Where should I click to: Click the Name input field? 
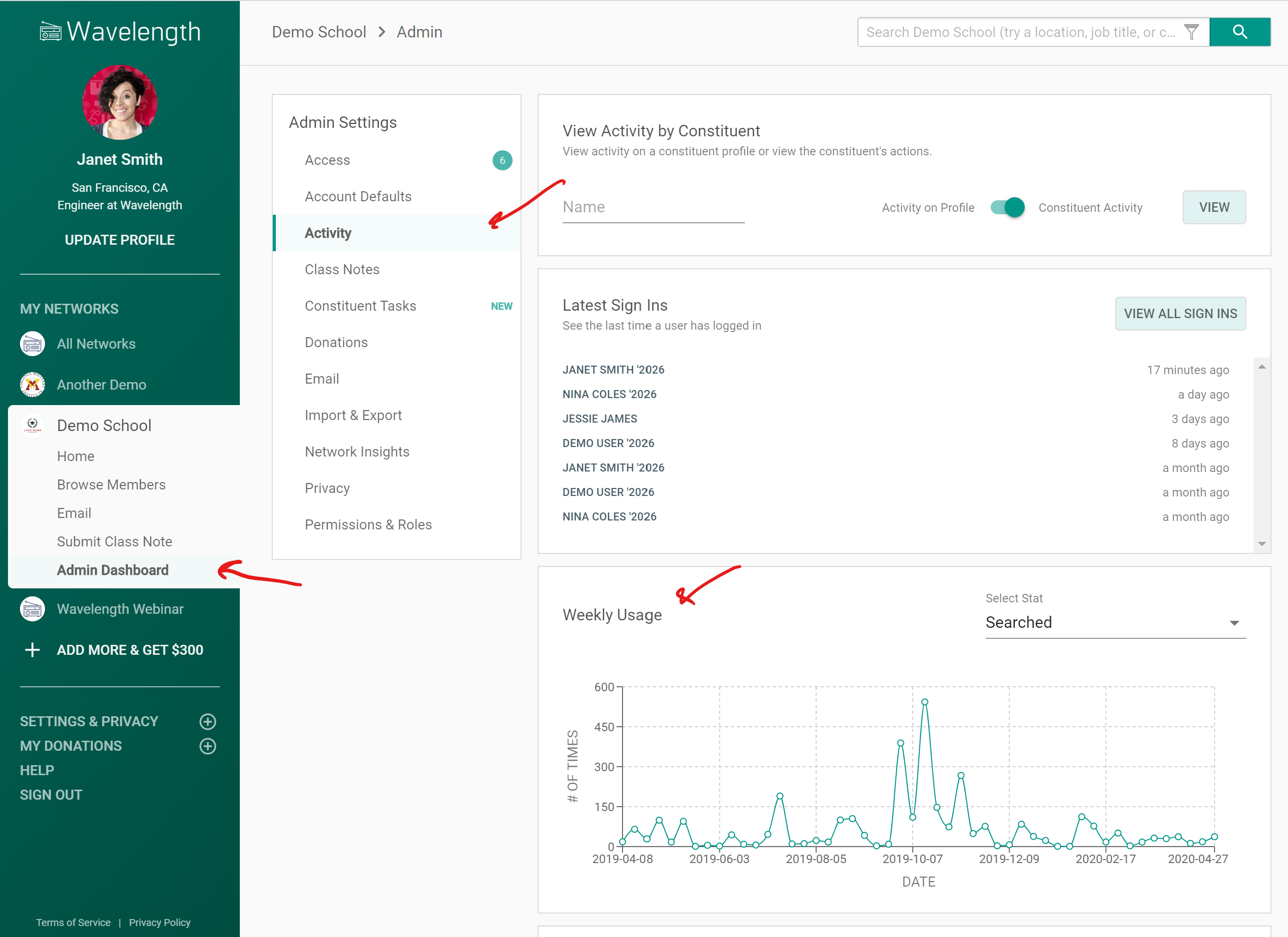click(x=654, y=207)
